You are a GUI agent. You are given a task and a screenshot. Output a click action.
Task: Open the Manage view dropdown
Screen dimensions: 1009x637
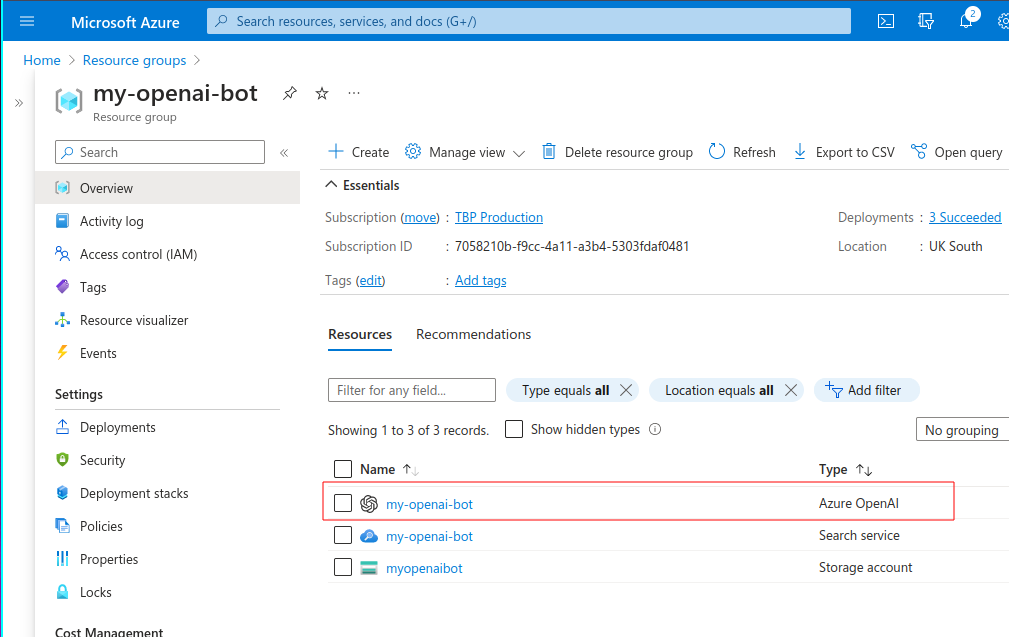tap(465, 152)
